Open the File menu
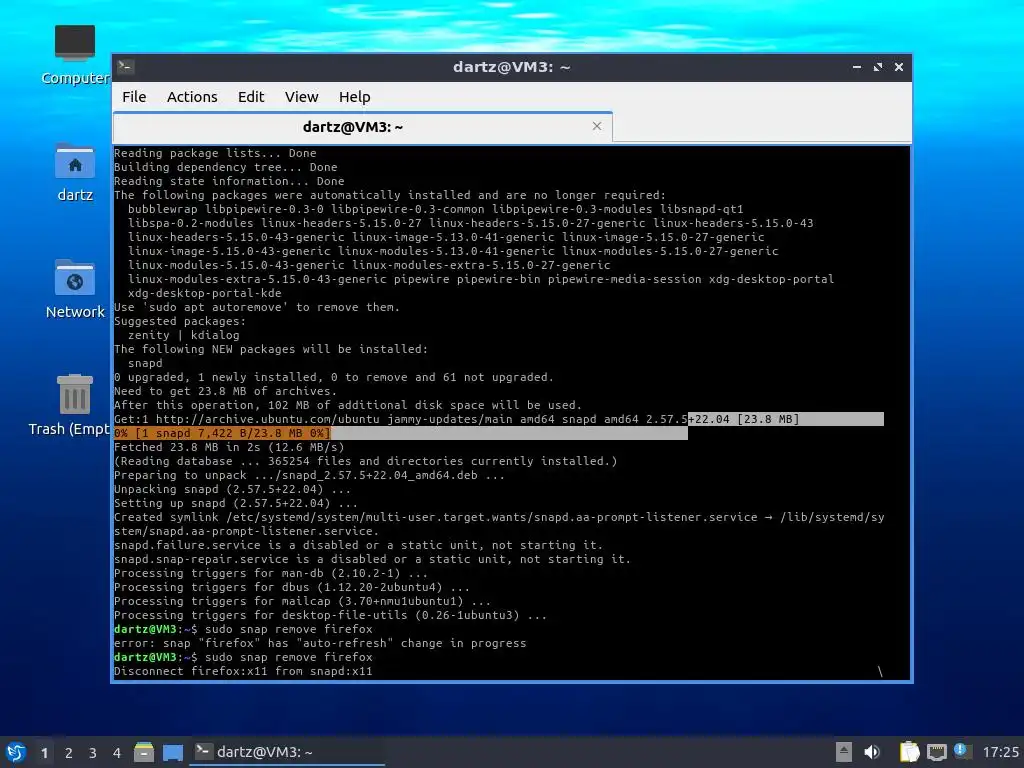 (134, 97)
